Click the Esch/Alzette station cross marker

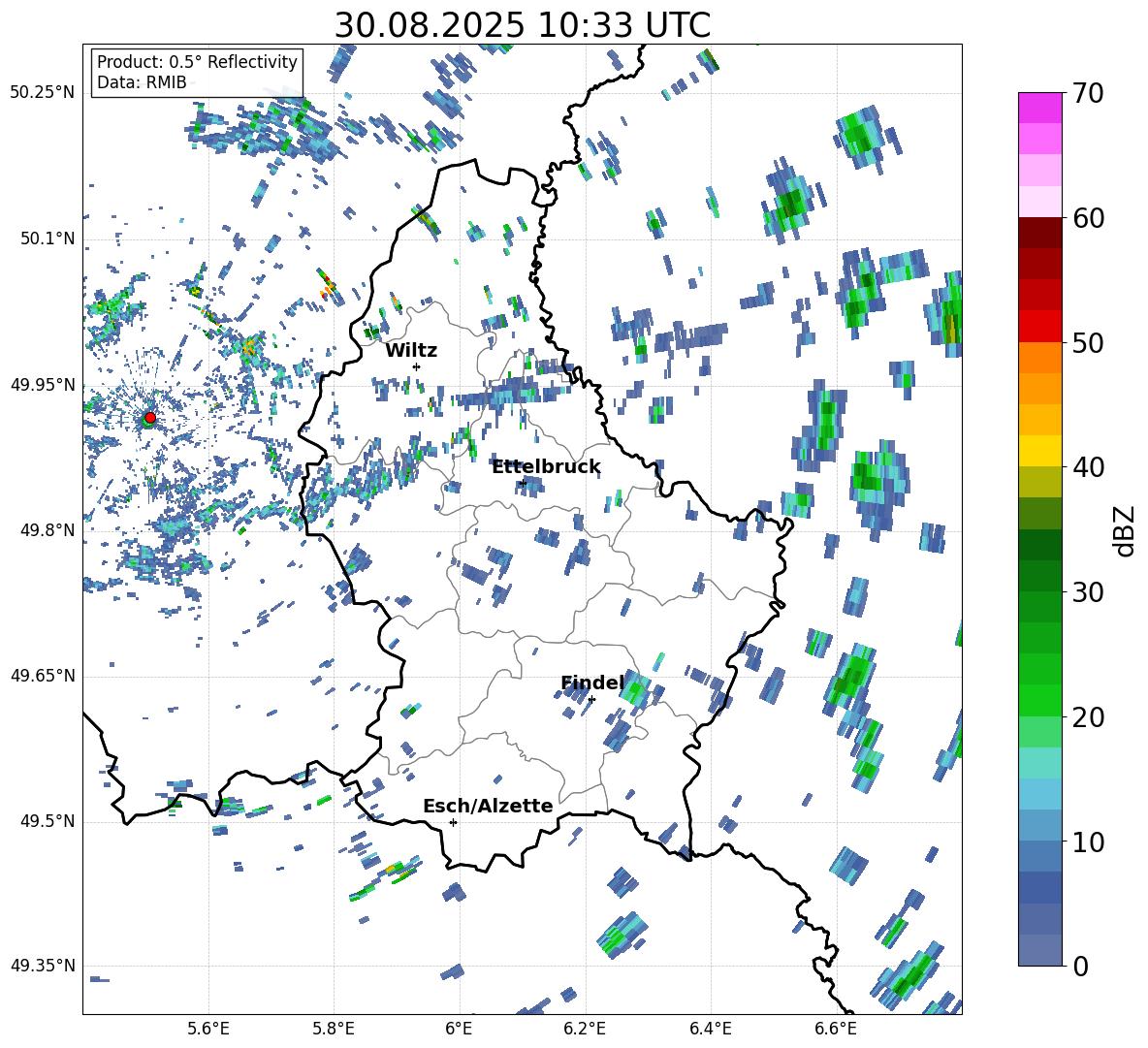tap(453, 822)
